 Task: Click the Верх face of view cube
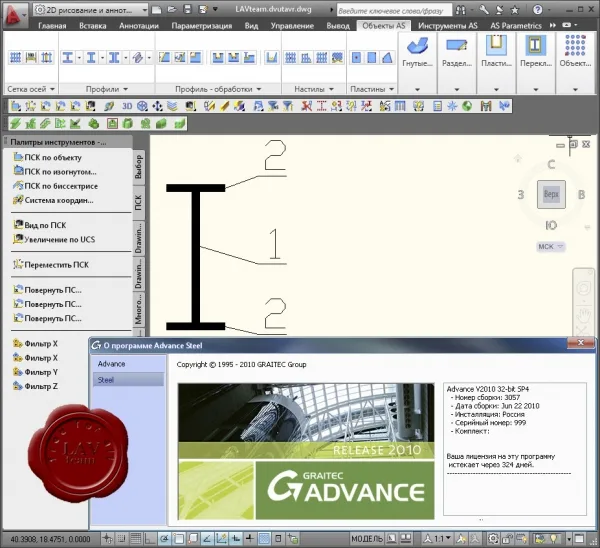tap(551, 194)
